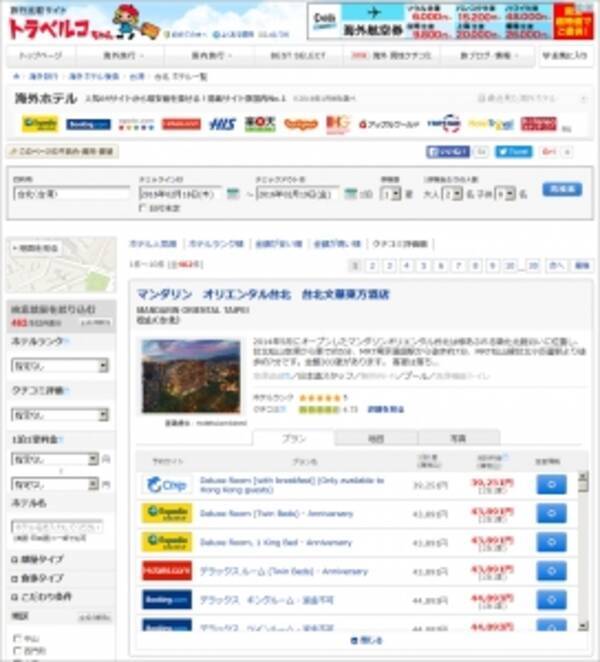Image resolution: width=600 pixels, height=662 pixels.
Task: Tick the second area checkbox in sidebar
Action: pos(17,652)
